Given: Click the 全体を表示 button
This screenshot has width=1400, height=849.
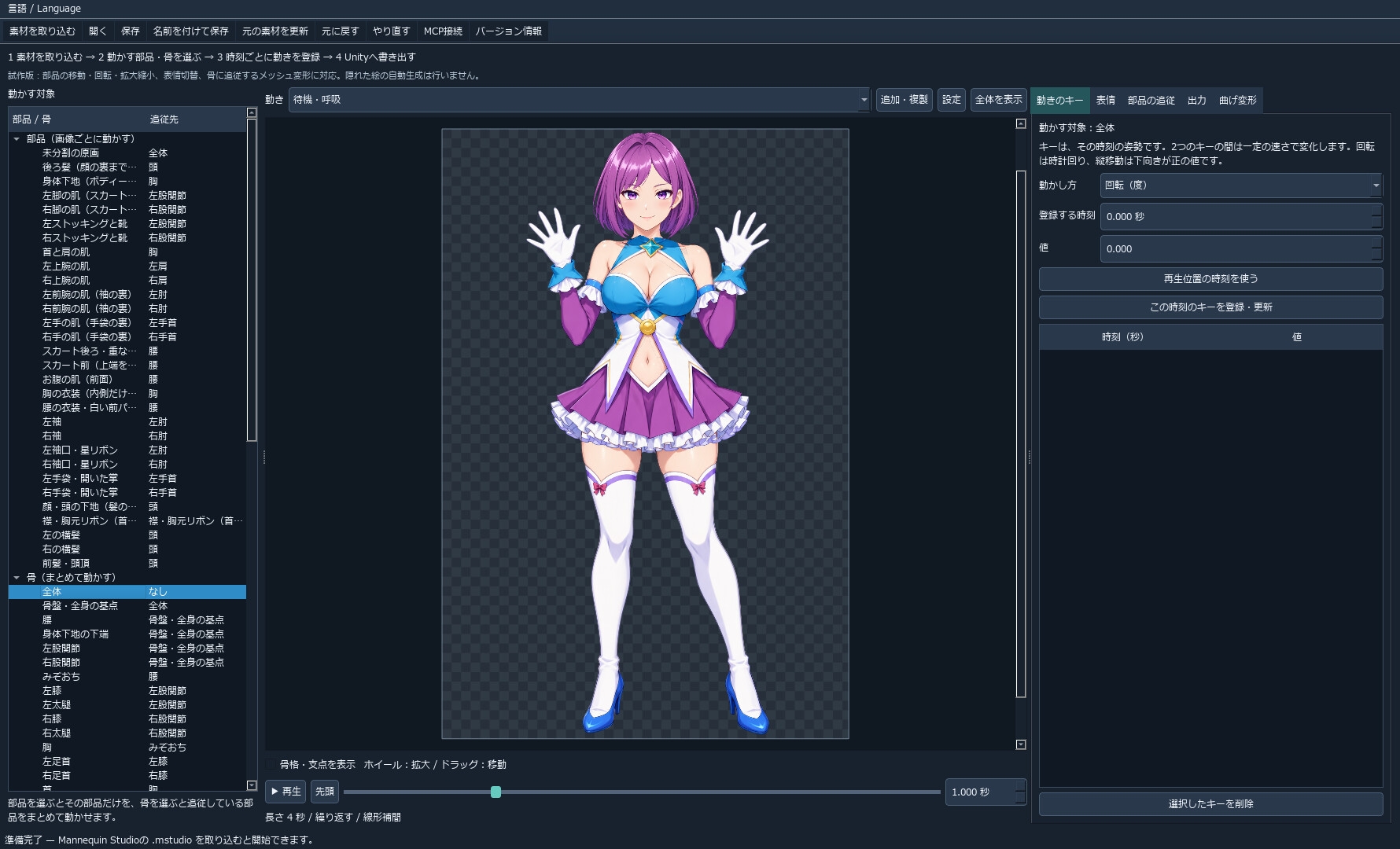Looking at the screenshot, I should point(998,100).
